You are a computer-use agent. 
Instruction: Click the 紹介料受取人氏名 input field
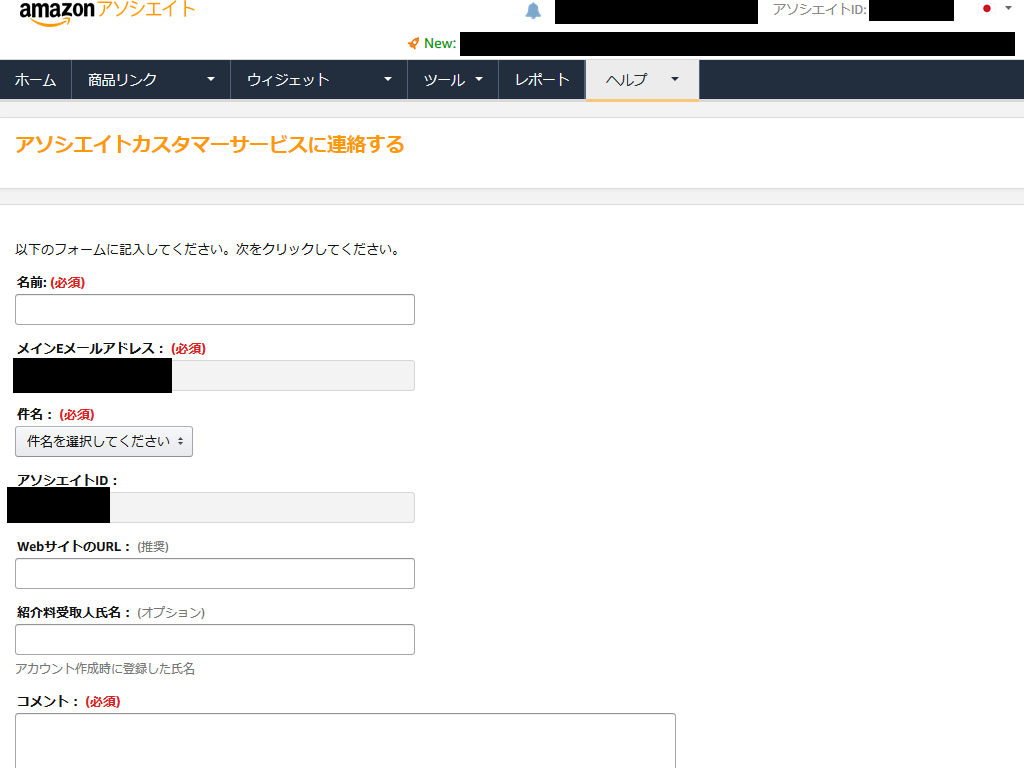pyautogui.click(x=214, y=639)
